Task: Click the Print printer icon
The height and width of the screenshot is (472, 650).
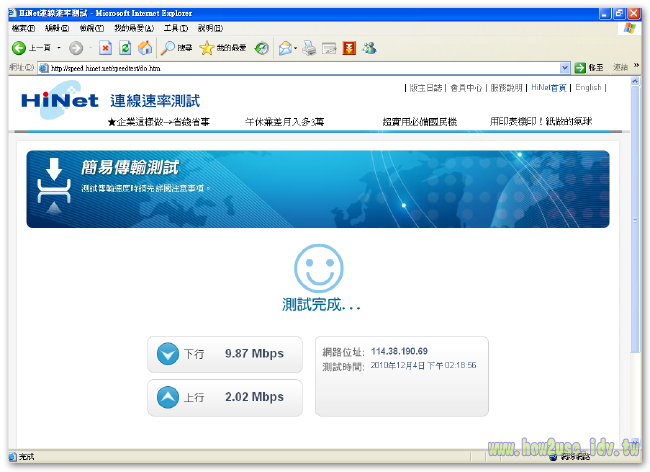Action: [309, 48]
